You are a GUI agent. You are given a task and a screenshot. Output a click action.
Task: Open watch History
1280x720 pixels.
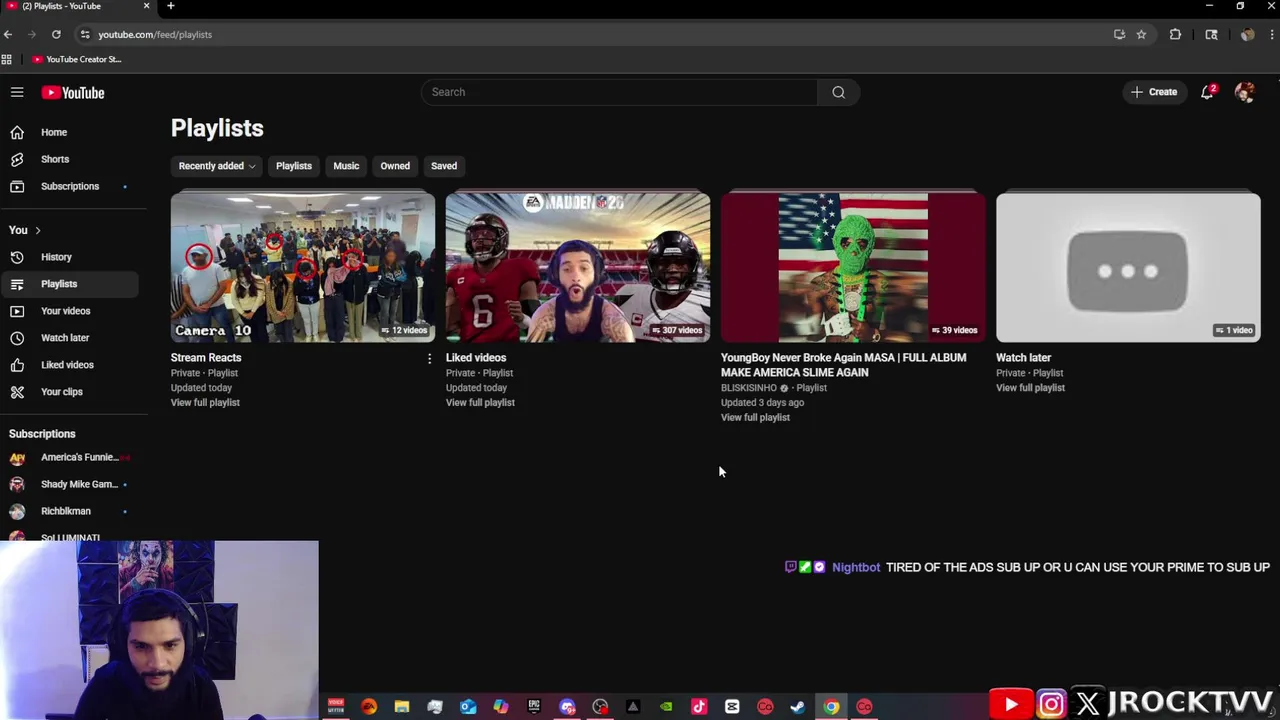[56, 257]
